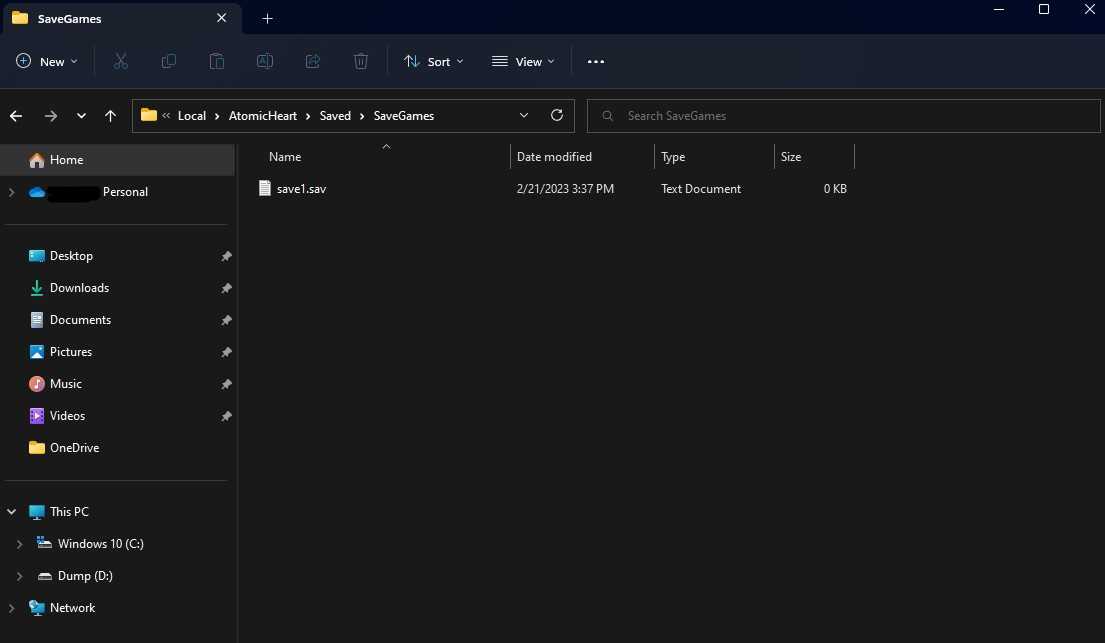Click AtomicHeart in the breadcrumb path
The width and height of the screenshot is (1105, 643).
(x=263, y=116)
